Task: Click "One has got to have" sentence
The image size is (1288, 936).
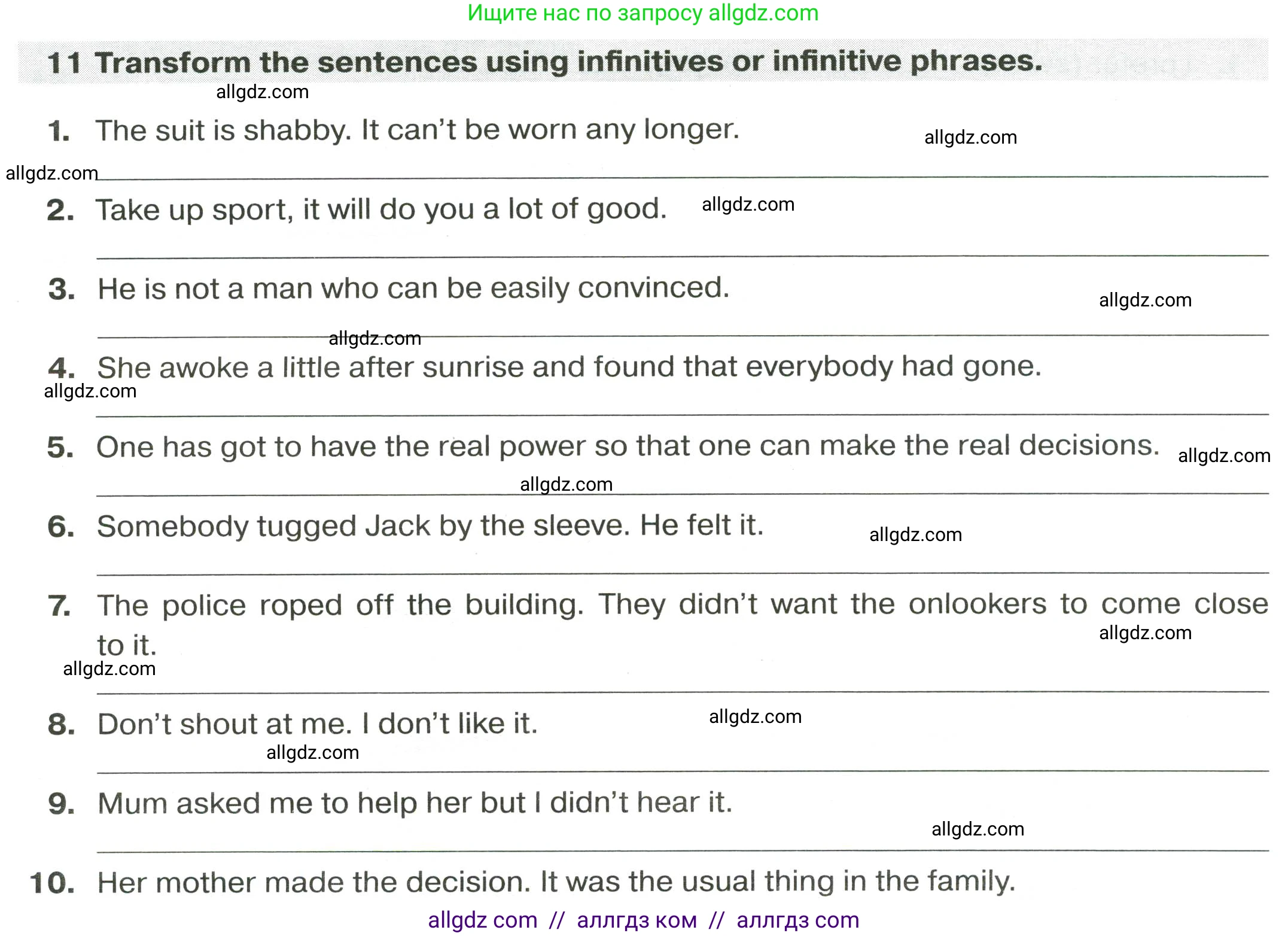Action: click(628, 446)
